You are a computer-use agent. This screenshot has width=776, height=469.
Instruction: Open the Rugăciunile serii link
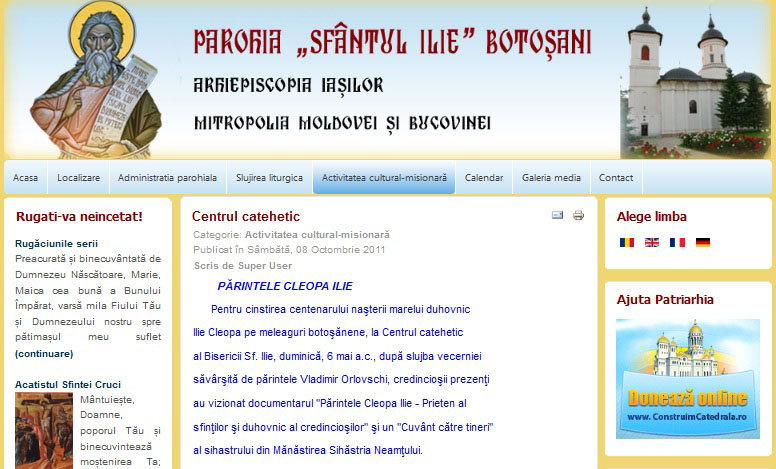pyautogui.click(x=56, y=243)
